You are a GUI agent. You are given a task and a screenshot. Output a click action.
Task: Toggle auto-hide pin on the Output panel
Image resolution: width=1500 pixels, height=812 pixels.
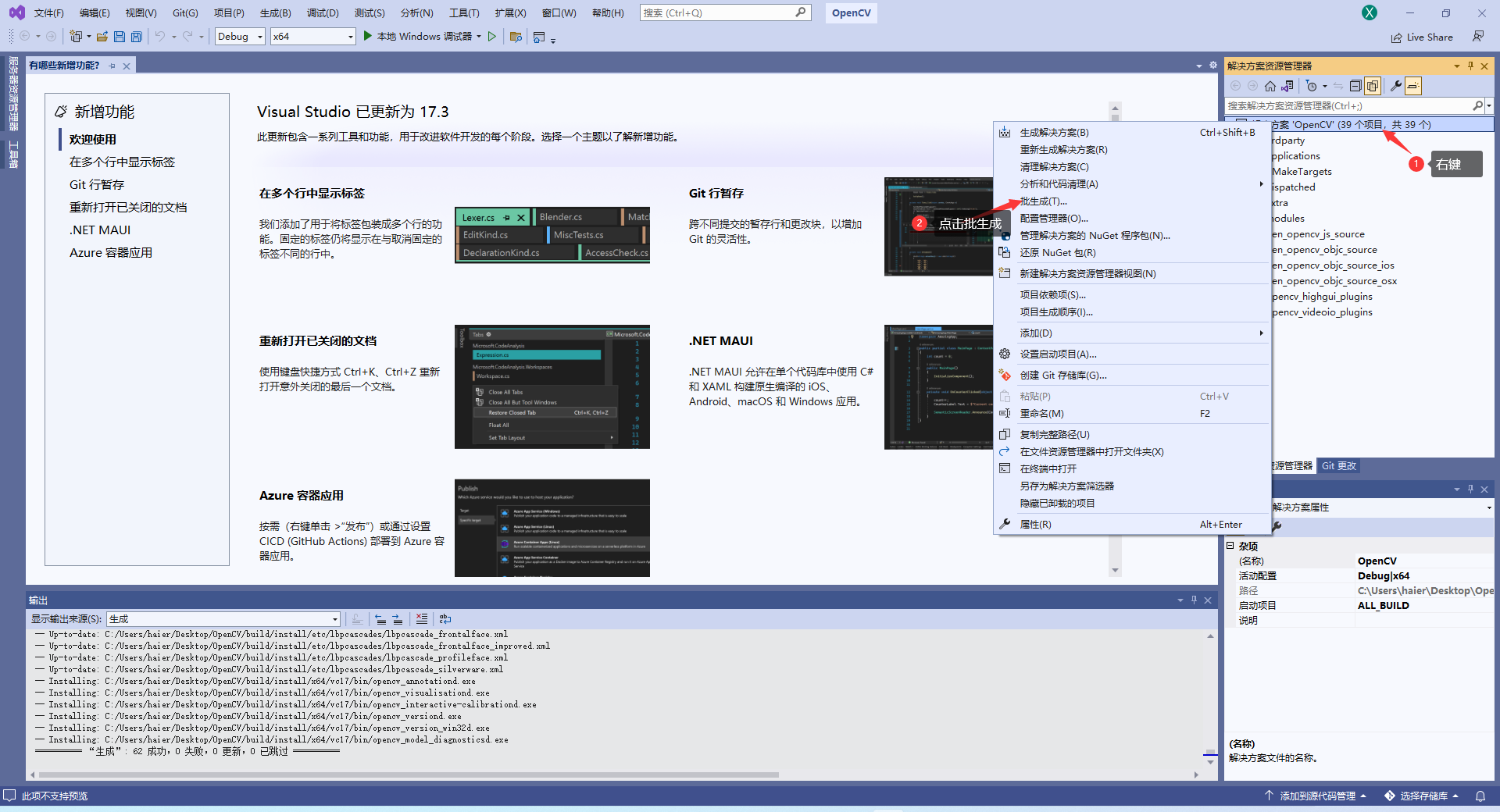1194,600
